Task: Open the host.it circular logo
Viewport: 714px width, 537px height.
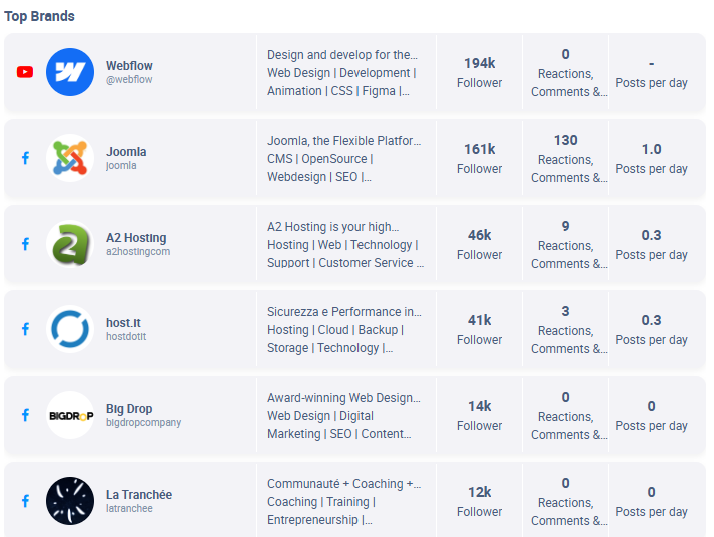Action: point(70,329)
